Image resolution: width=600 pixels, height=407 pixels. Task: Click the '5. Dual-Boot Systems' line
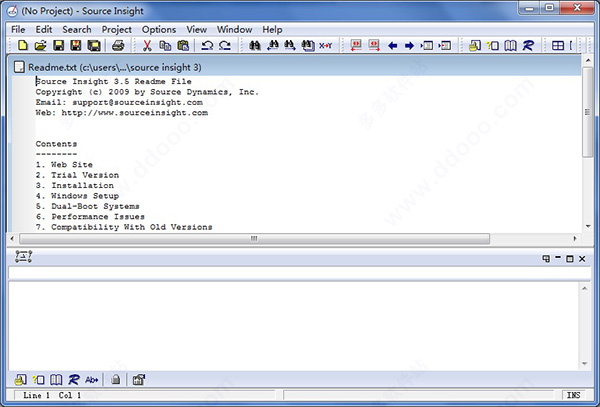88,207
